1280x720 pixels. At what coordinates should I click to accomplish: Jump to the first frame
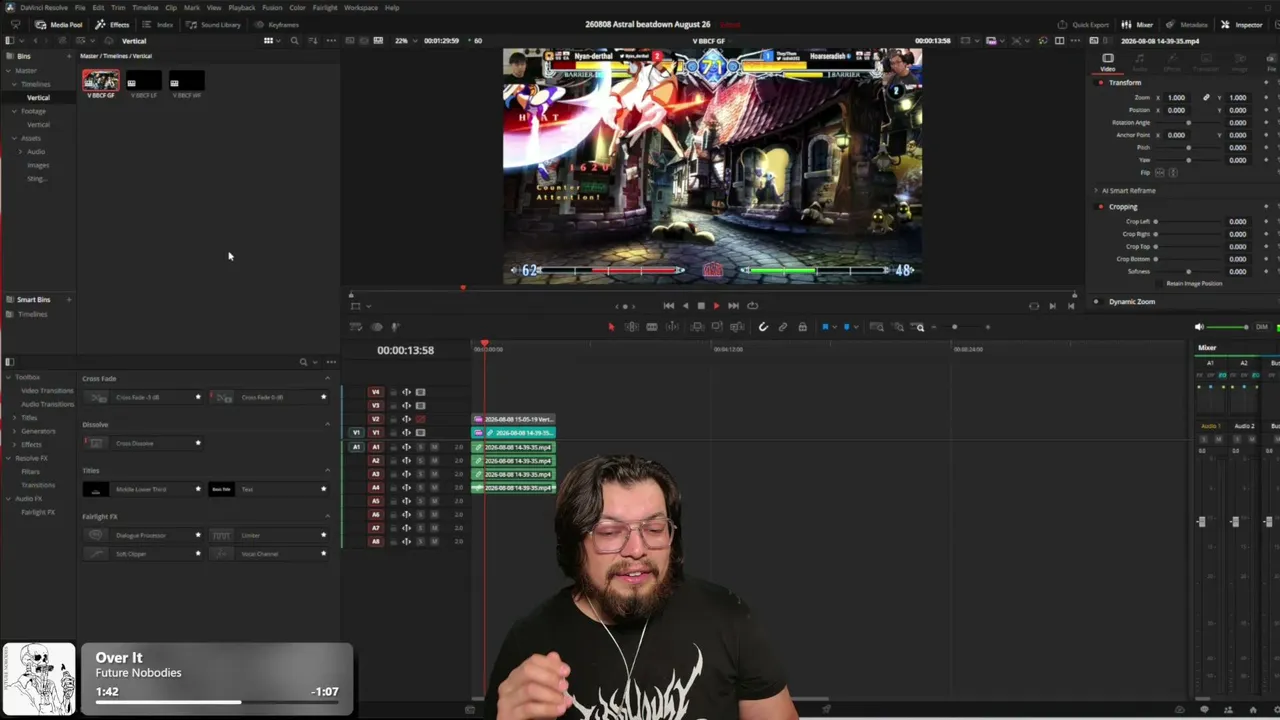669,306
